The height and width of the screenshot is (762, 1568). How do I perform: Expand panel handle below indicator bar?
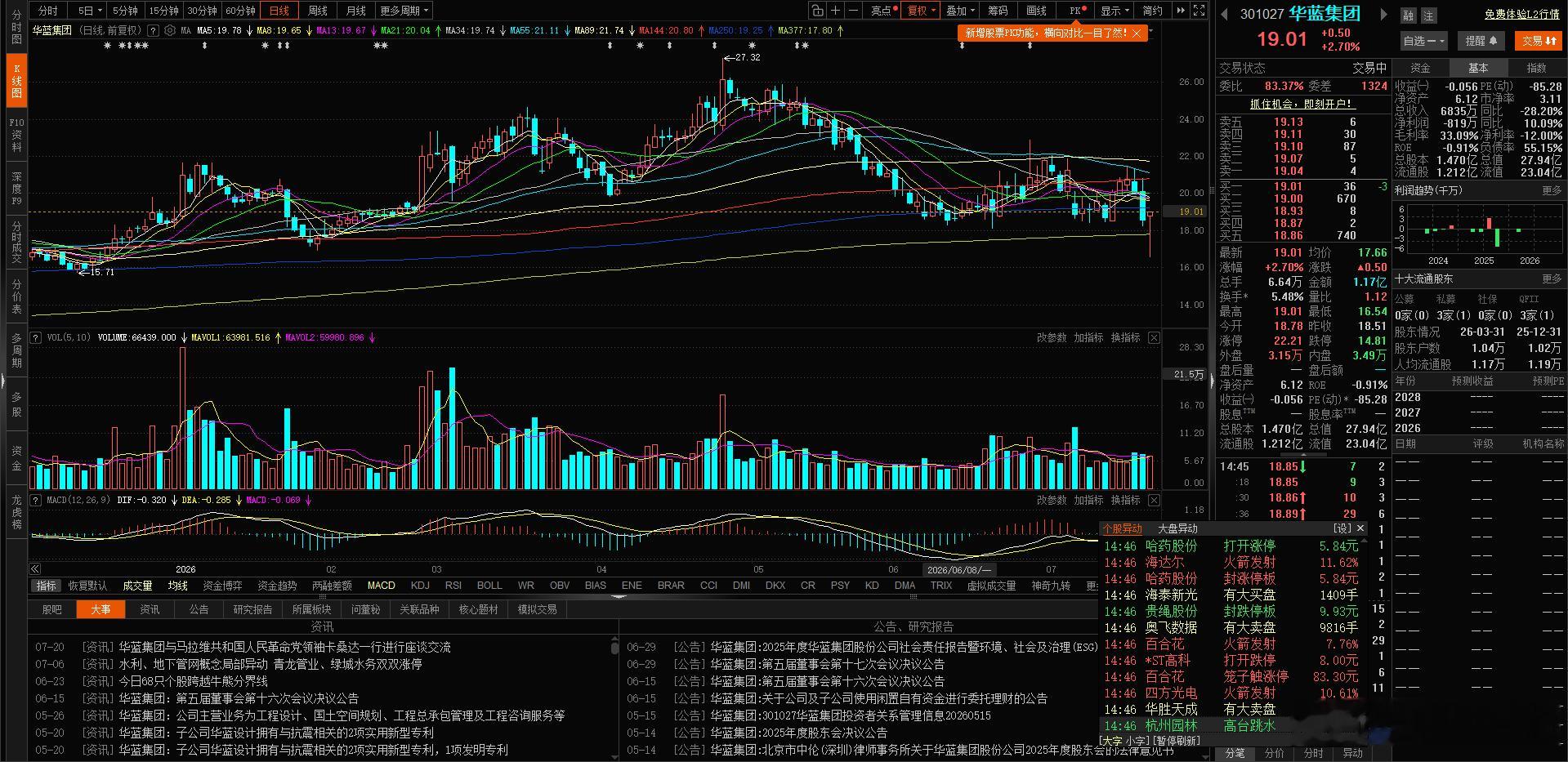[x=619, y=597]
